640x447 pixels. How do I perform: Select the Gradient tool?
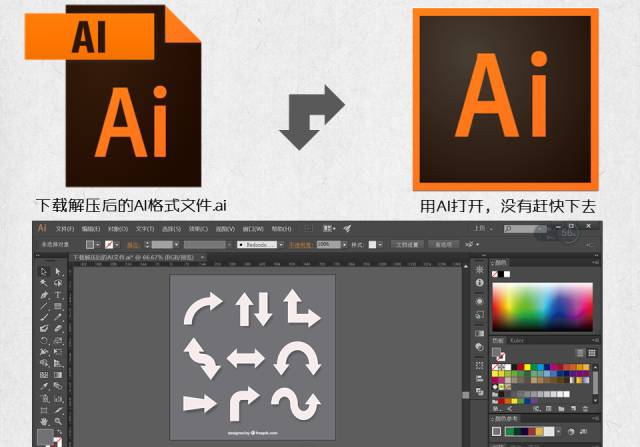(x=58, y=375)
